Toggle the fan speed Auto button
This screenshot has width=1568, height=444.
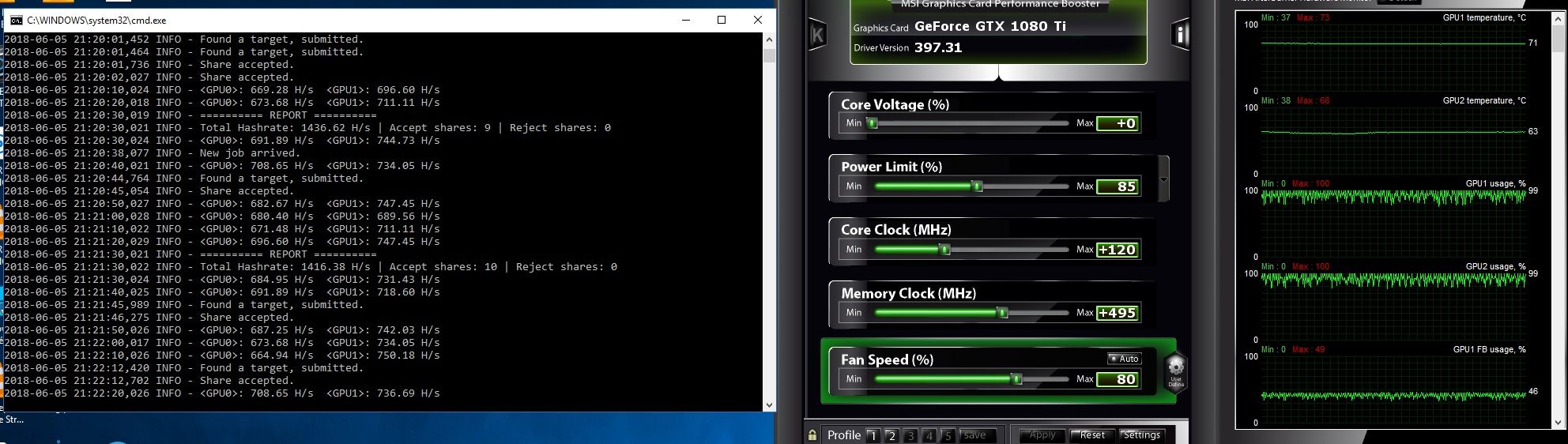tap(1123, 359)
